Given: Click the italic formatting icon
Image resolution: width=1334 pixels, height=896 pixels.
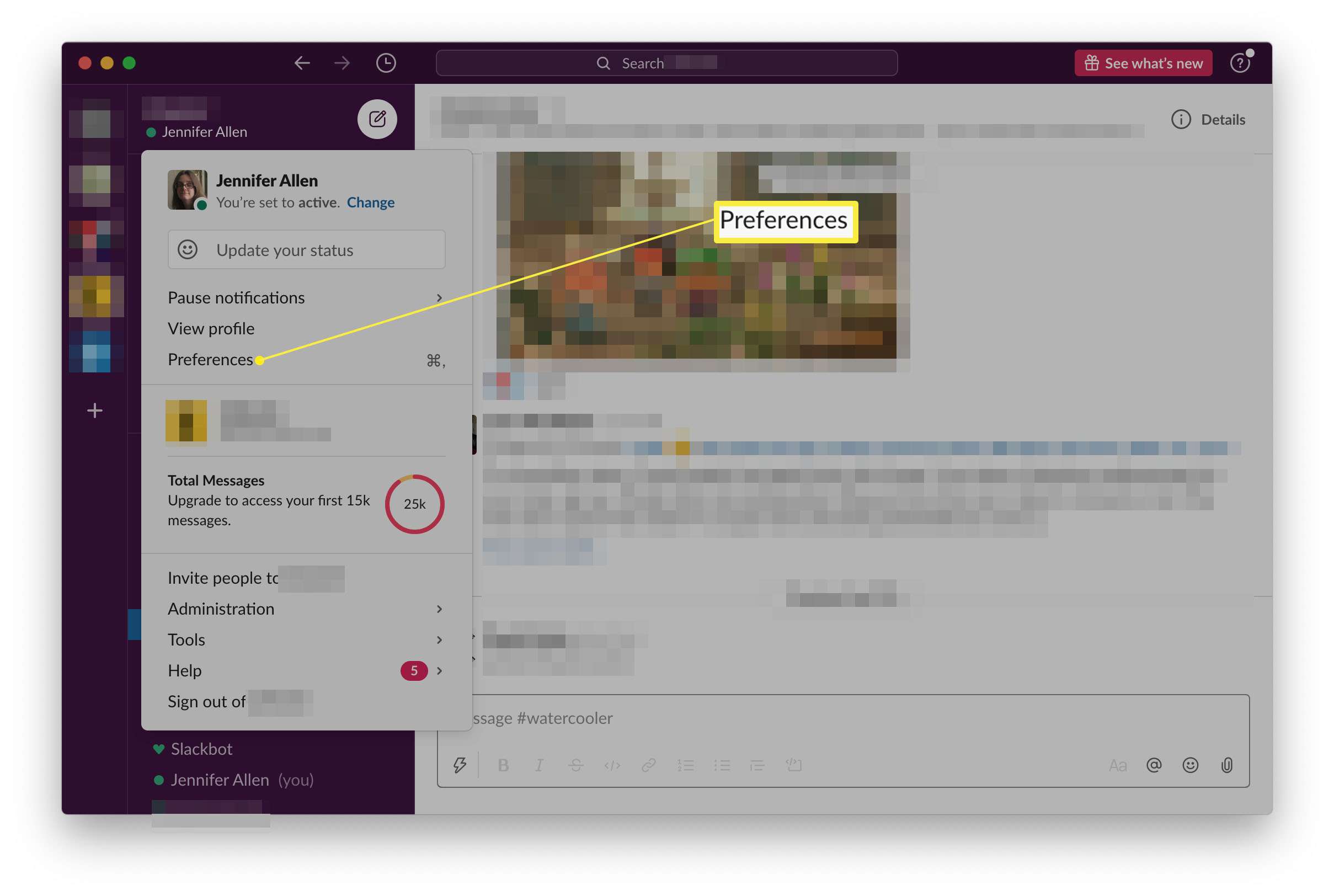Looking at the screenshot, I should 538,765.
